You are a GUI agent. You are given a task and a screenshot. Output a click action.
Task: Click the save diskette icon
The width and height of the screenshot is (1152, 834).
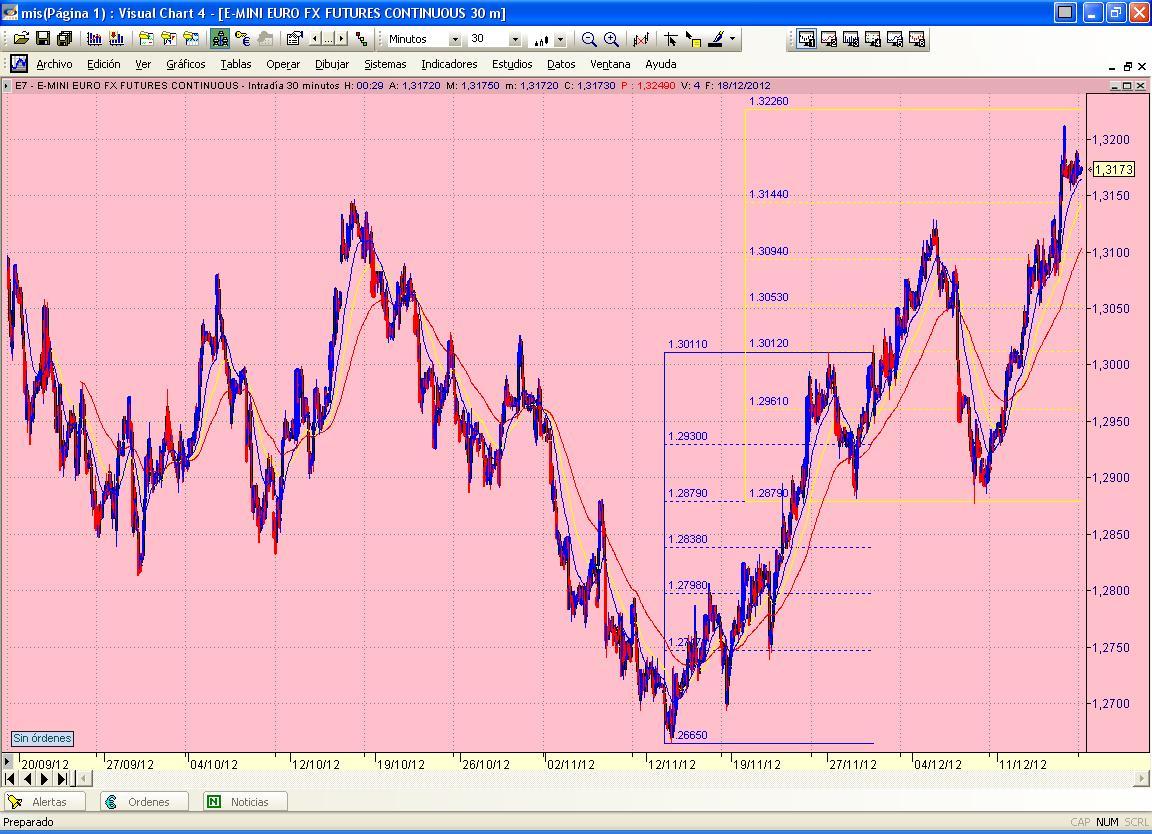pos(42,39)
